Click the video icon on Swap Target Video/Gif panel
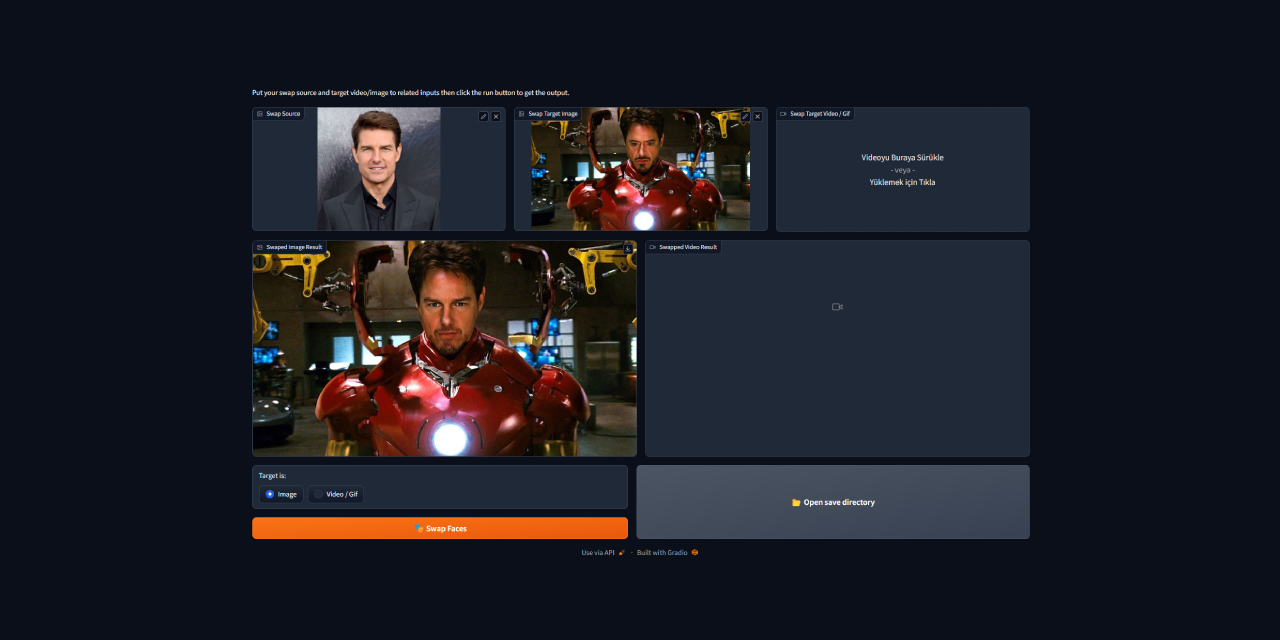The height and width of the screenshot is (640, 1280). 783,113
